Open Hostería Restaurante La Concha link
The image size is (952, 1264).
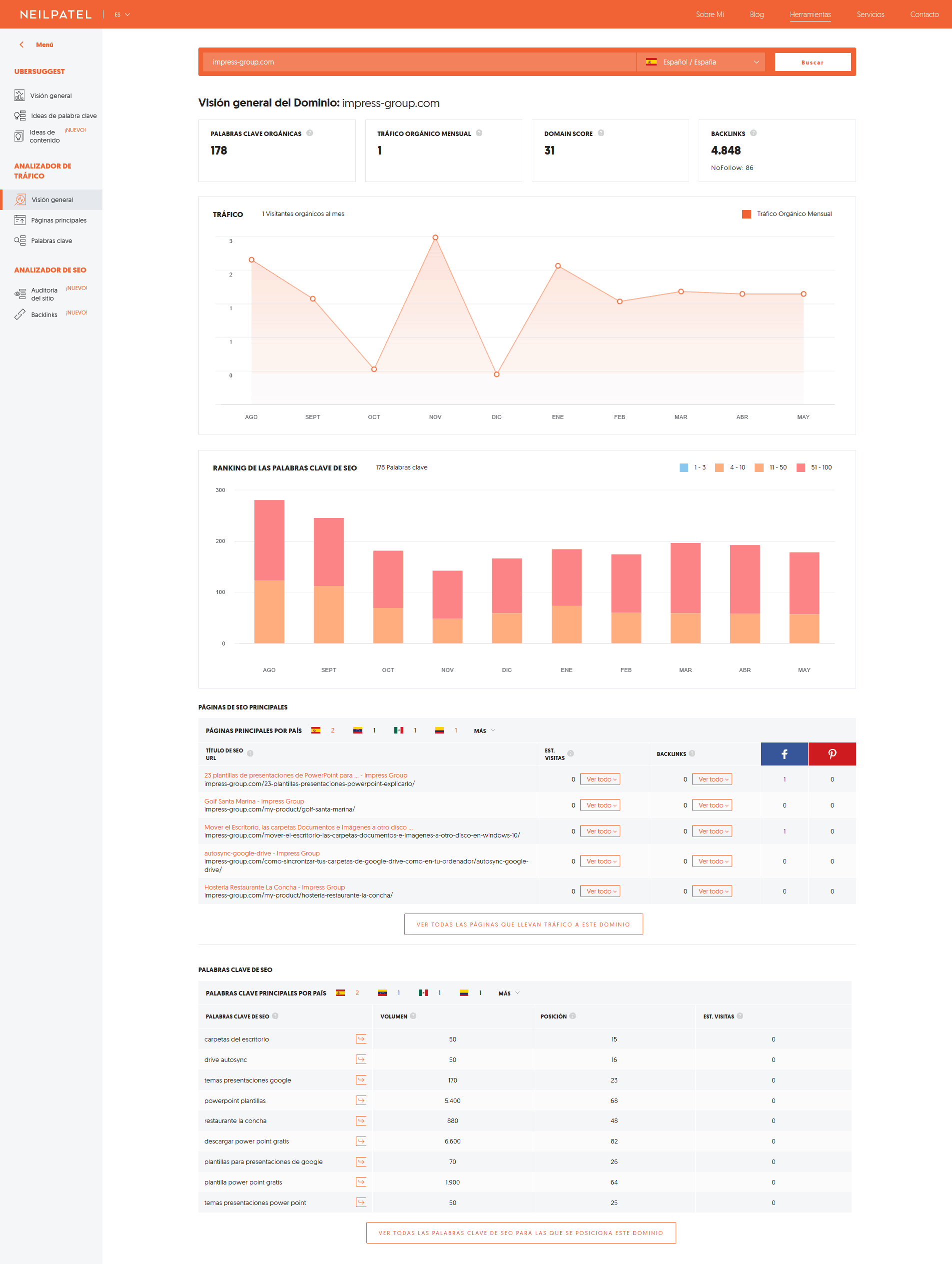[275, 887]
